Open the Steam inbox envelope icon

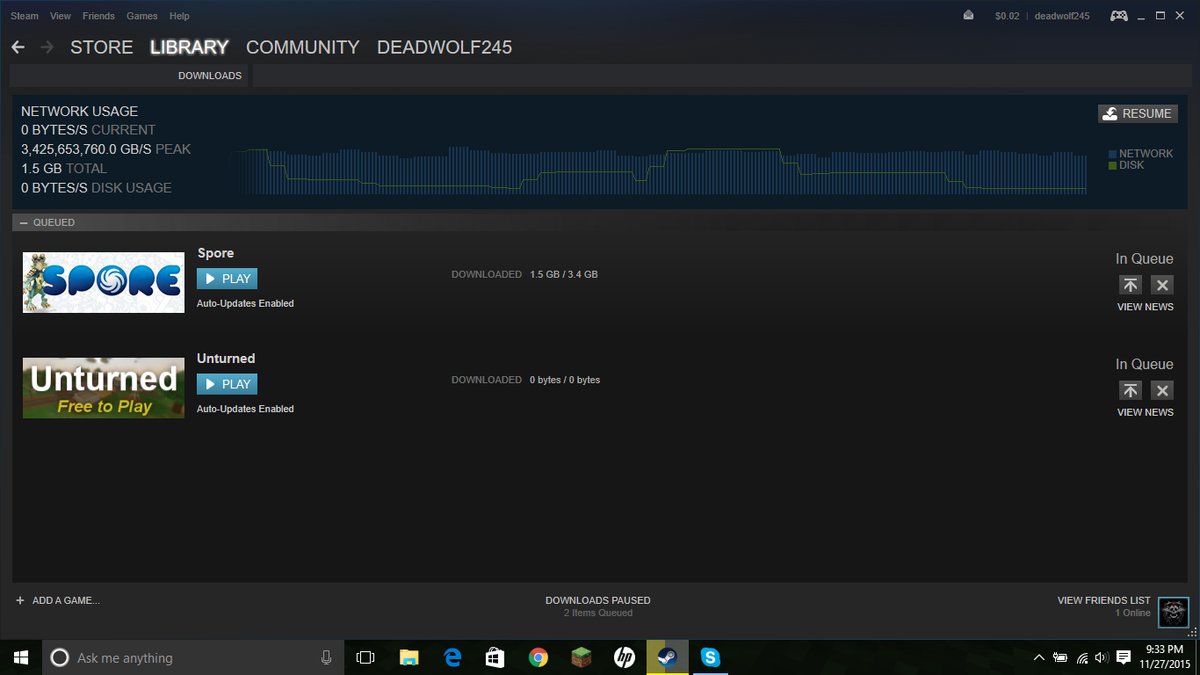click(968, 15)
